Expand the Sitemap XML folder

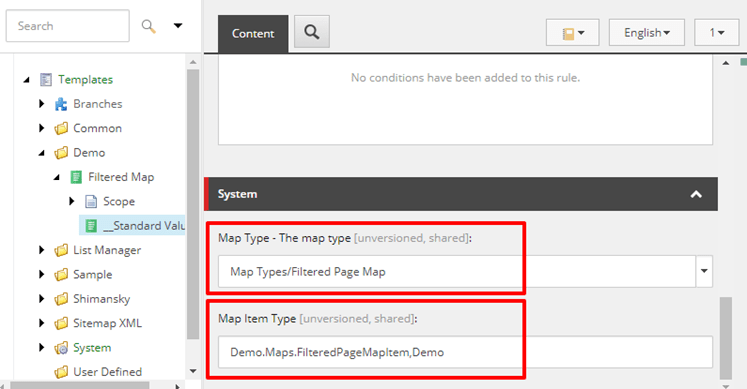[41, 323]
